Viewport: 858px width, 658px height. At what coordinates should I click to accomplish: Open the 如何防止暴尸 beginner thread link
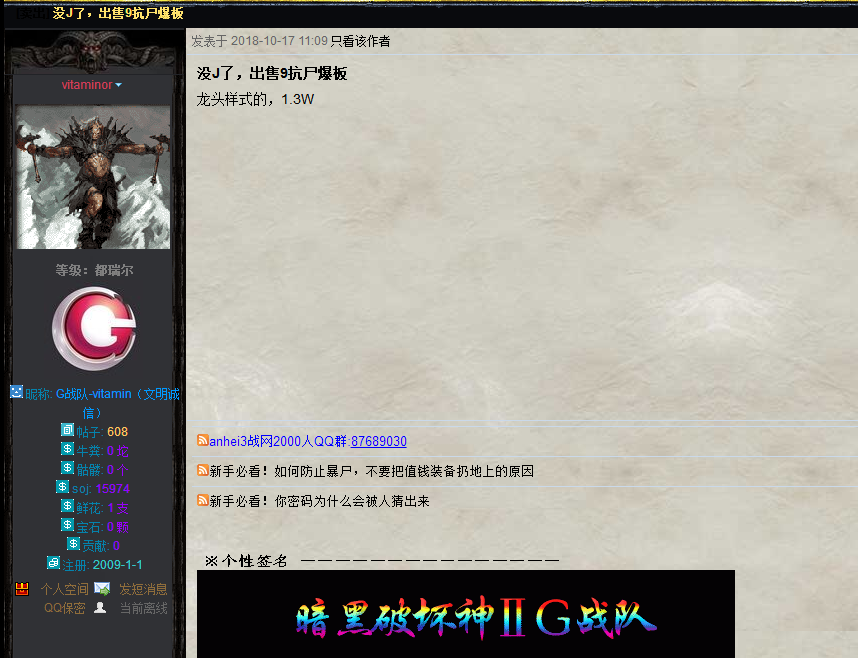click(x=371, y=471)
